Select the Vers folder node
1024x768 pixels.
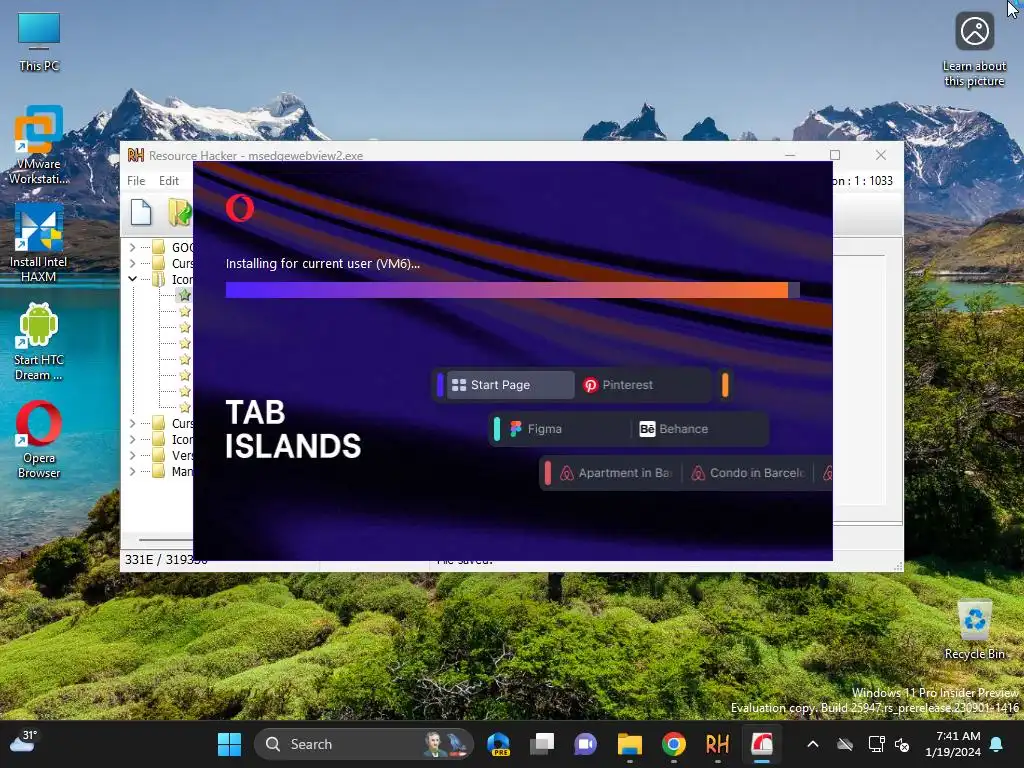(x=182, y=455)
